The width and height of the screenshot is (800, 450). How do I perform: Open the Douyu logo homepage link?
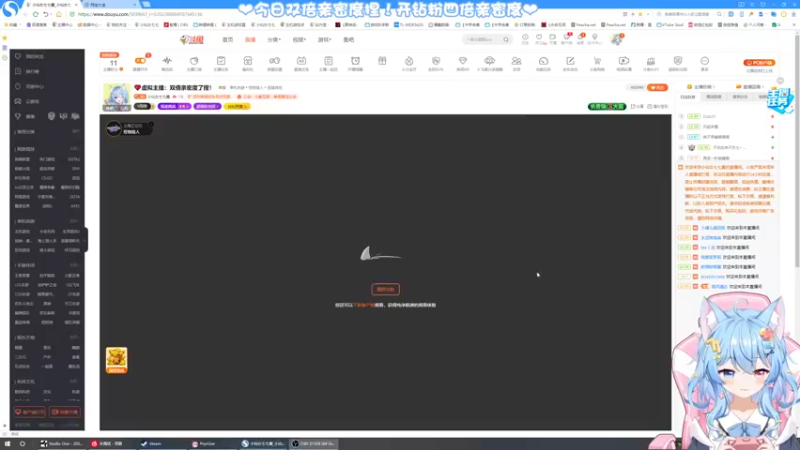click(x=192, y=39)
